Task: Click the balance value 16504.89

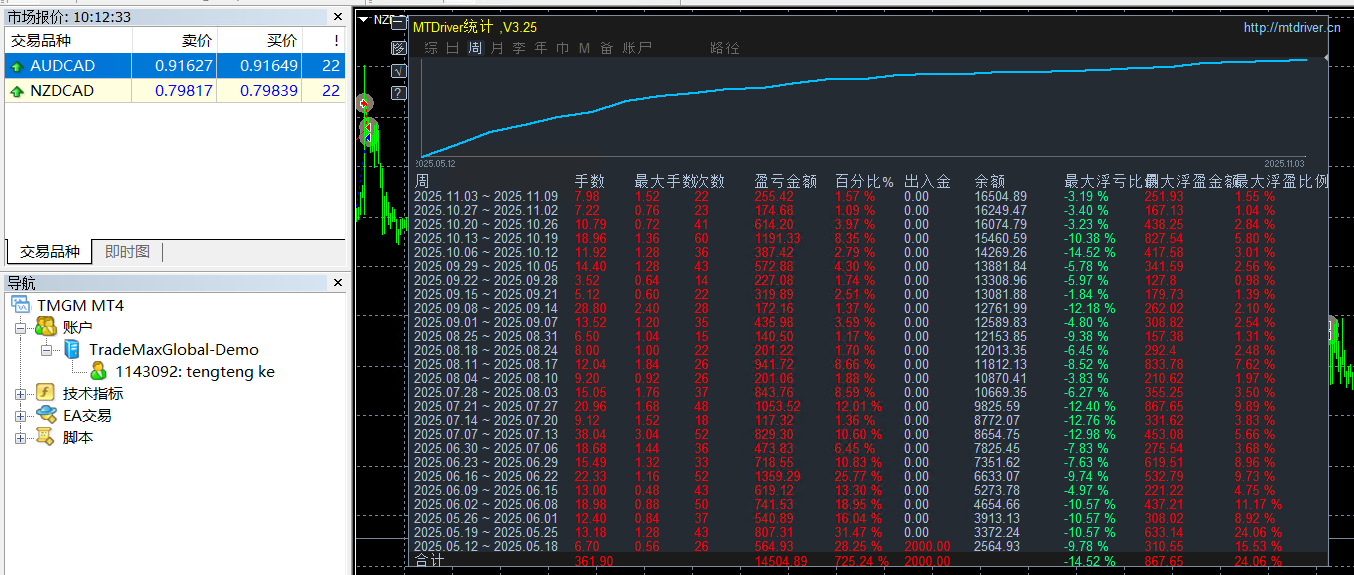Action: [x=1000, y=197]
